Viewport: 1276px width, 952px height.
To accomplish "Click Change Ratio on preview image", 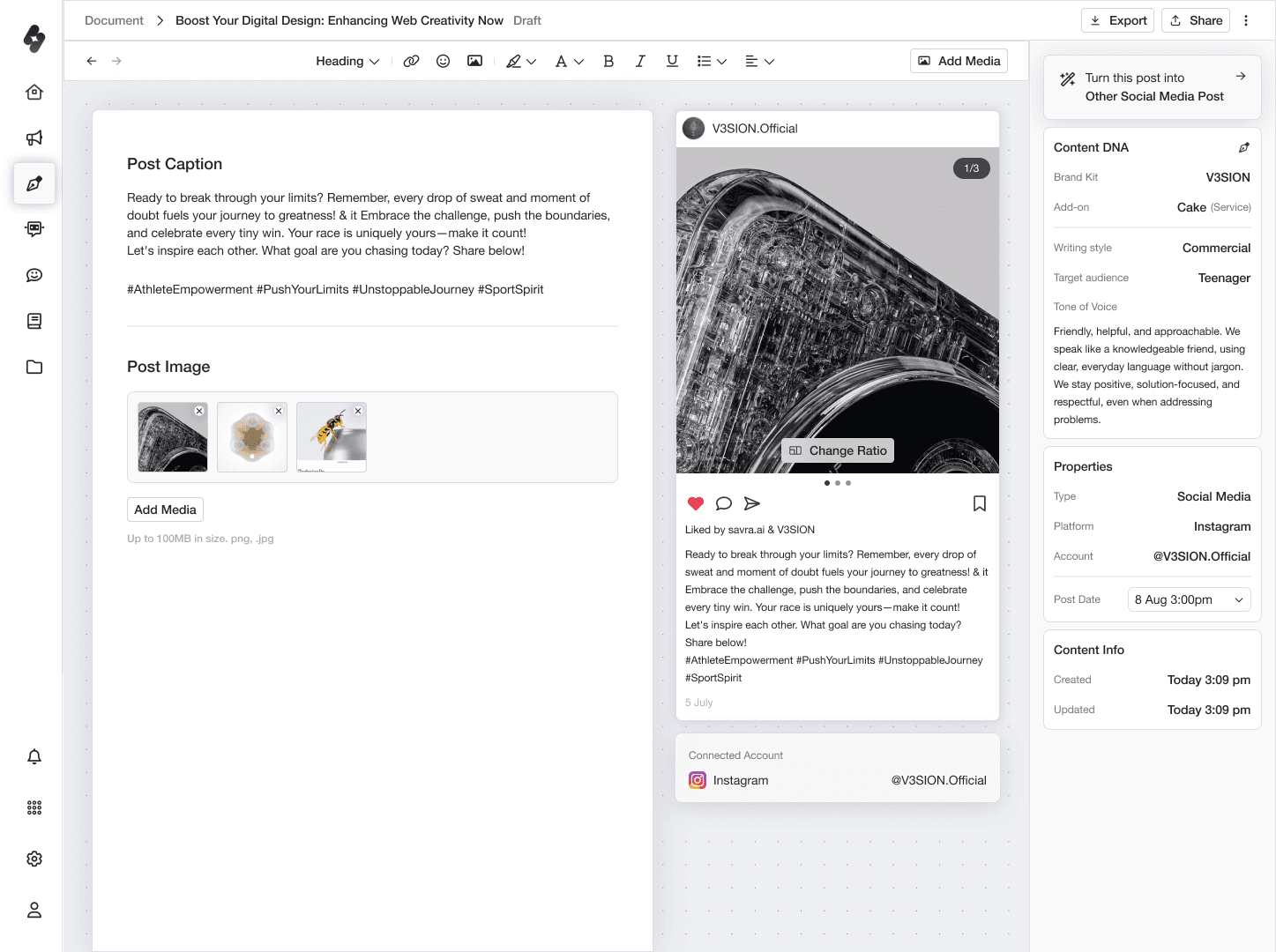I will (x=838, y=450).
